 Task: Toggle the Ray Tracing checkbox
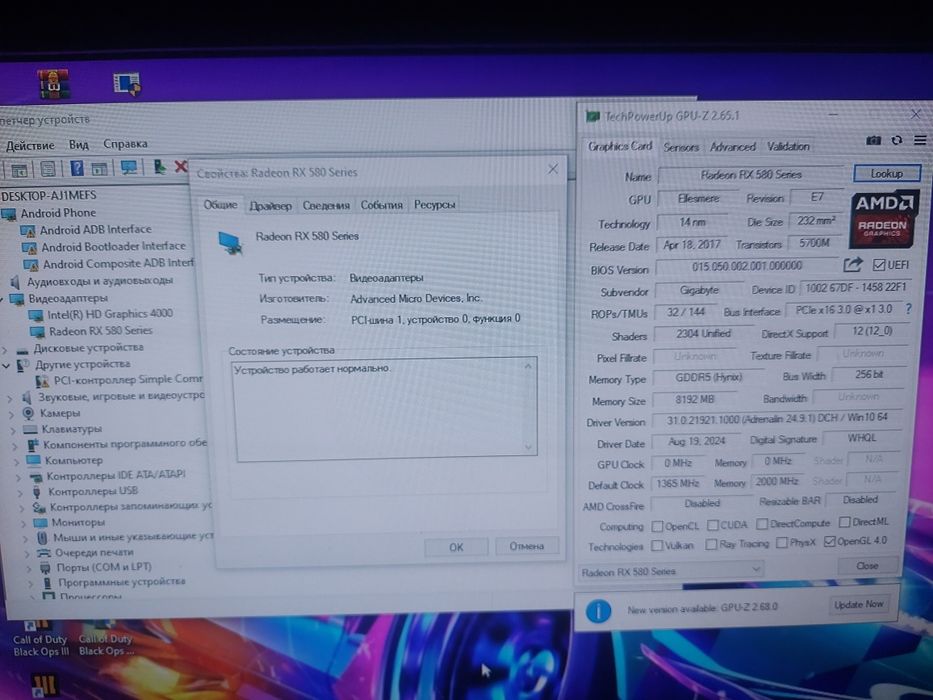coord(711,544)
